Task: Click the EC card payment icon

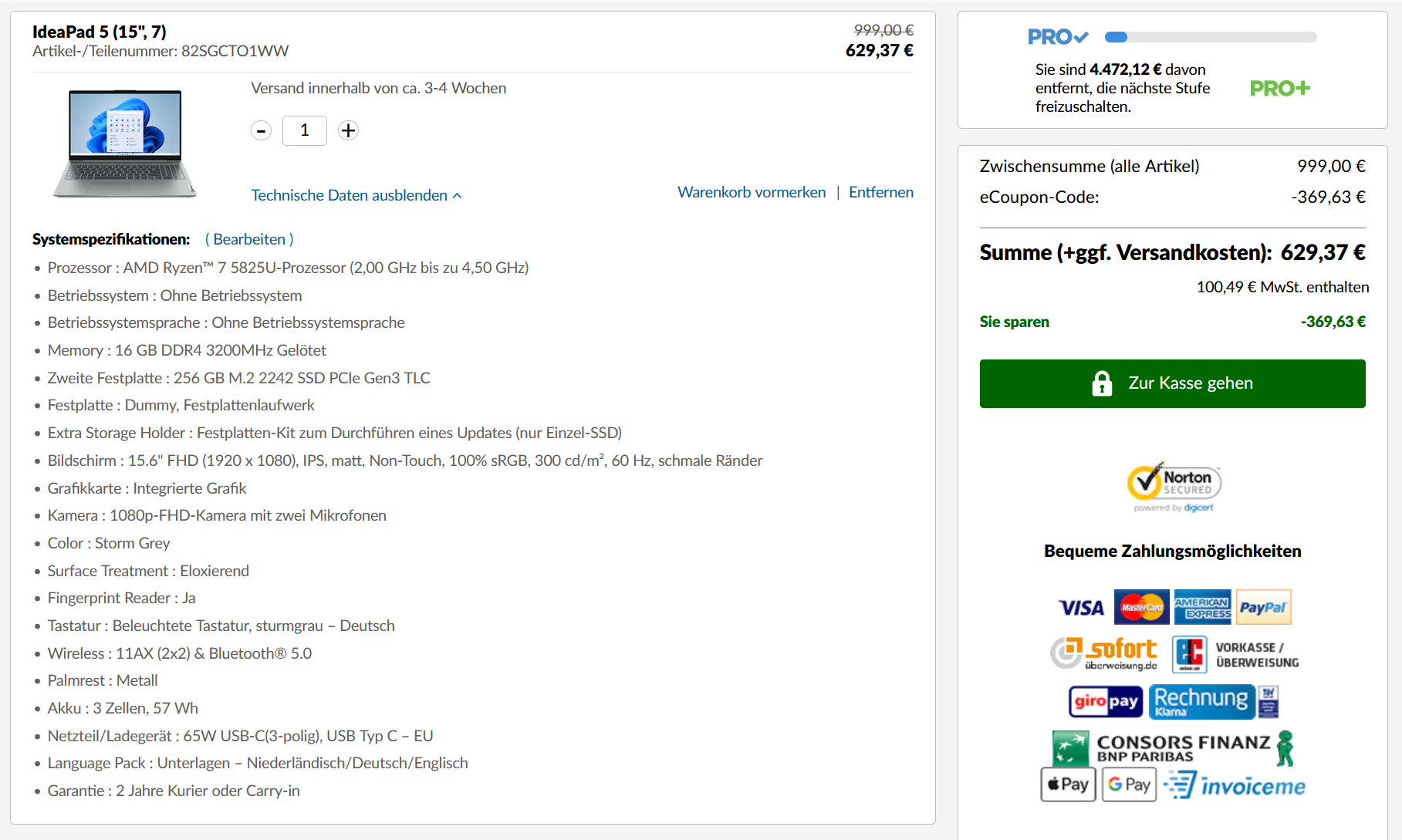Action: pyautogui.click(x=1189, y=655)
